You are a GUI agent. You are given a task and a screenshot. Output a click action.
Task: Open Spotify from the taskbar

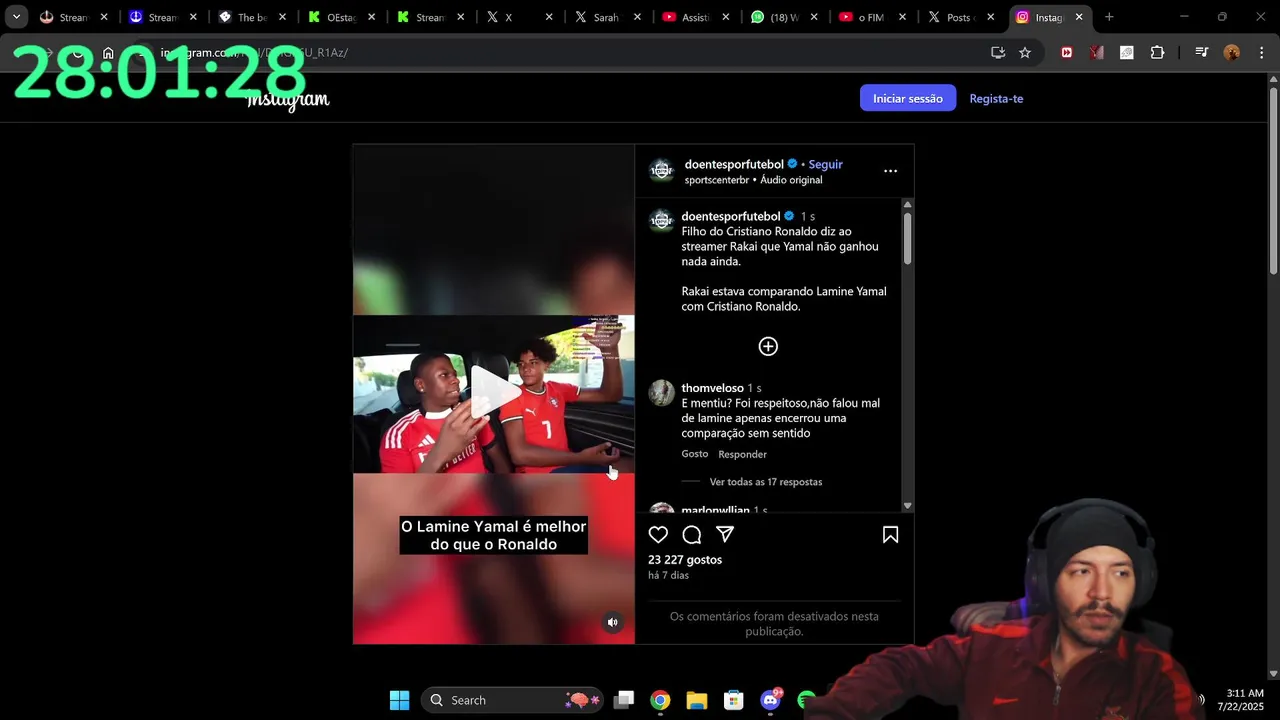pos(807,700)
